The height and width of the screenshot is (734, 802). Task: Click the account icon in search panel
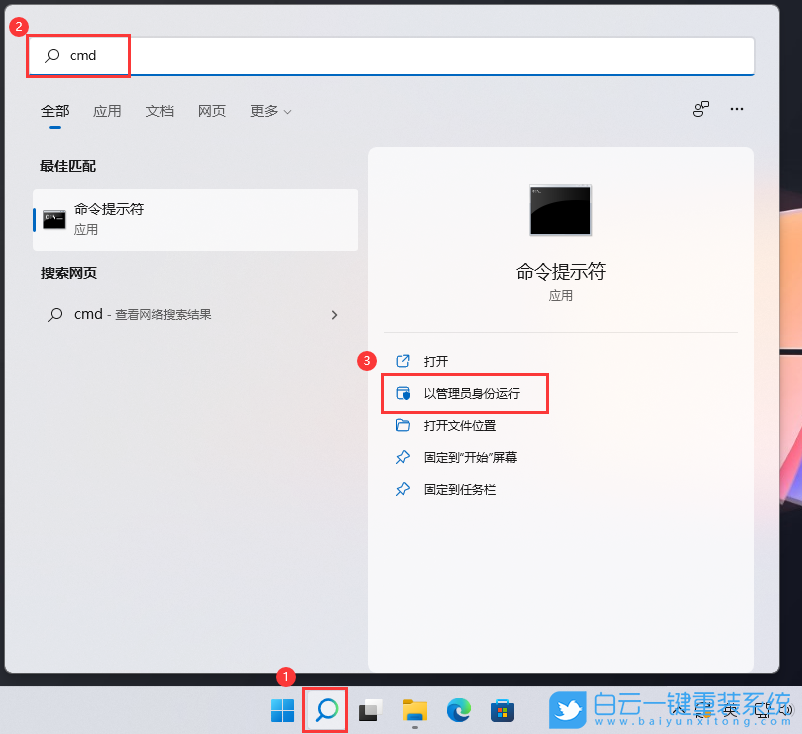700,108
